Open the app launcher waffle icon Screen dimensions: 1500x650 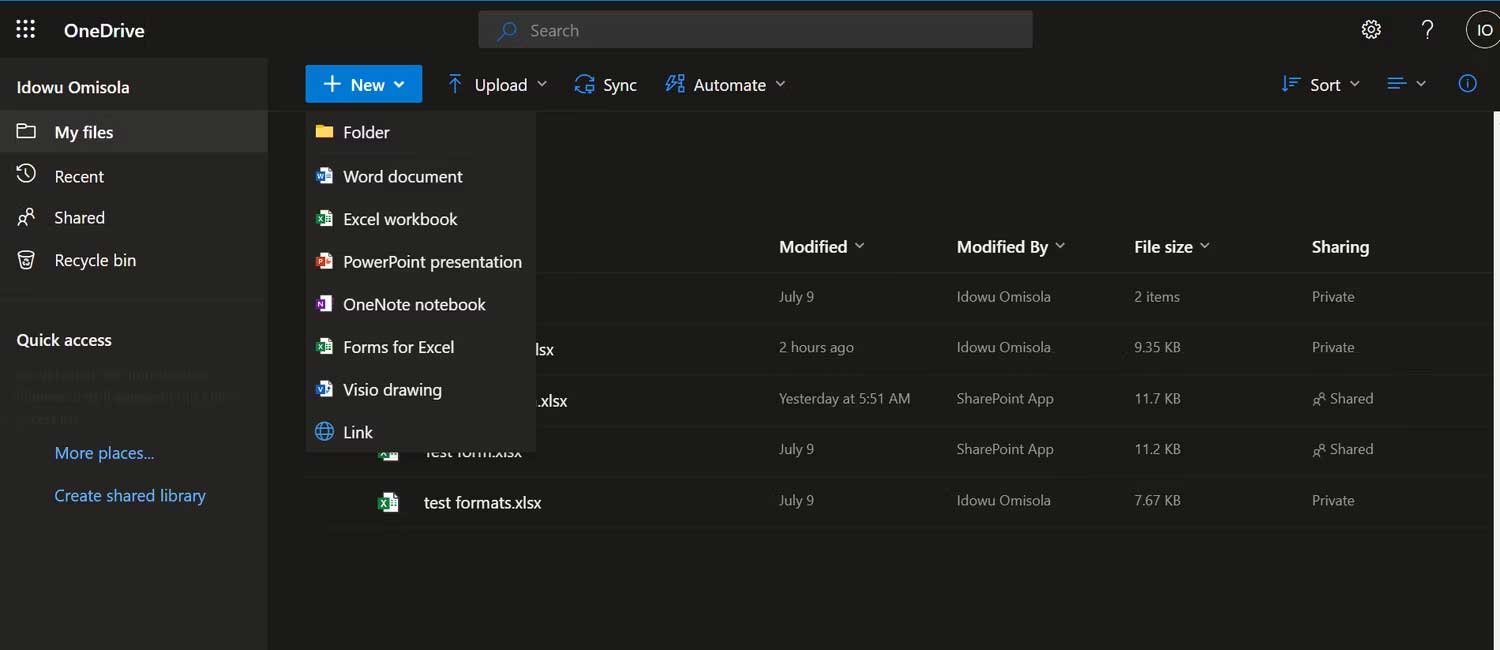[26, 30]
